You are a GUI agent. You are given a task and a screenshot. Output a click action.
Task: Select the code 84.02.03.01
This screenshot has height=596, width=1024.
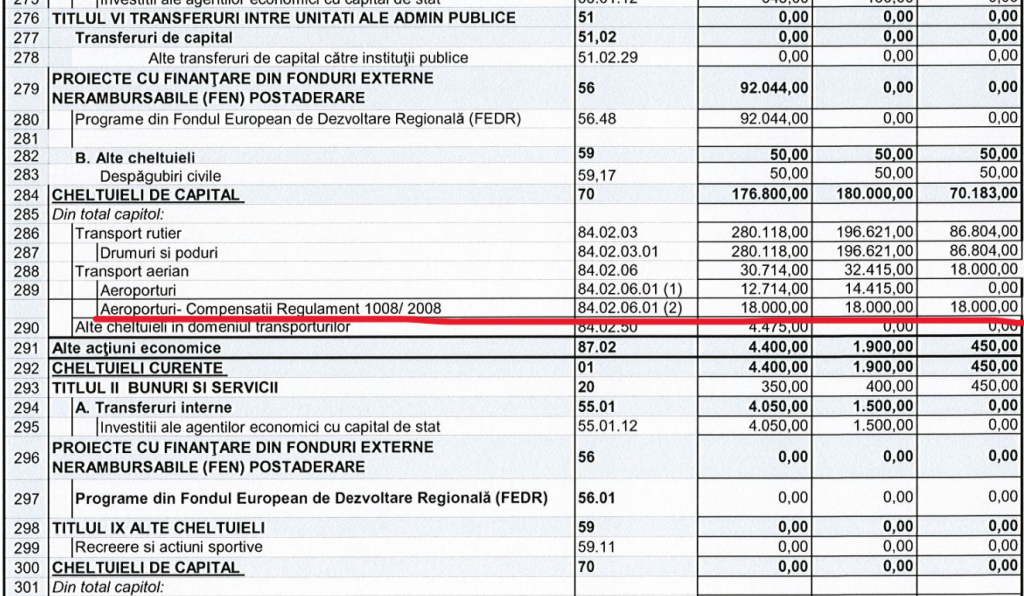pos(618,251)
